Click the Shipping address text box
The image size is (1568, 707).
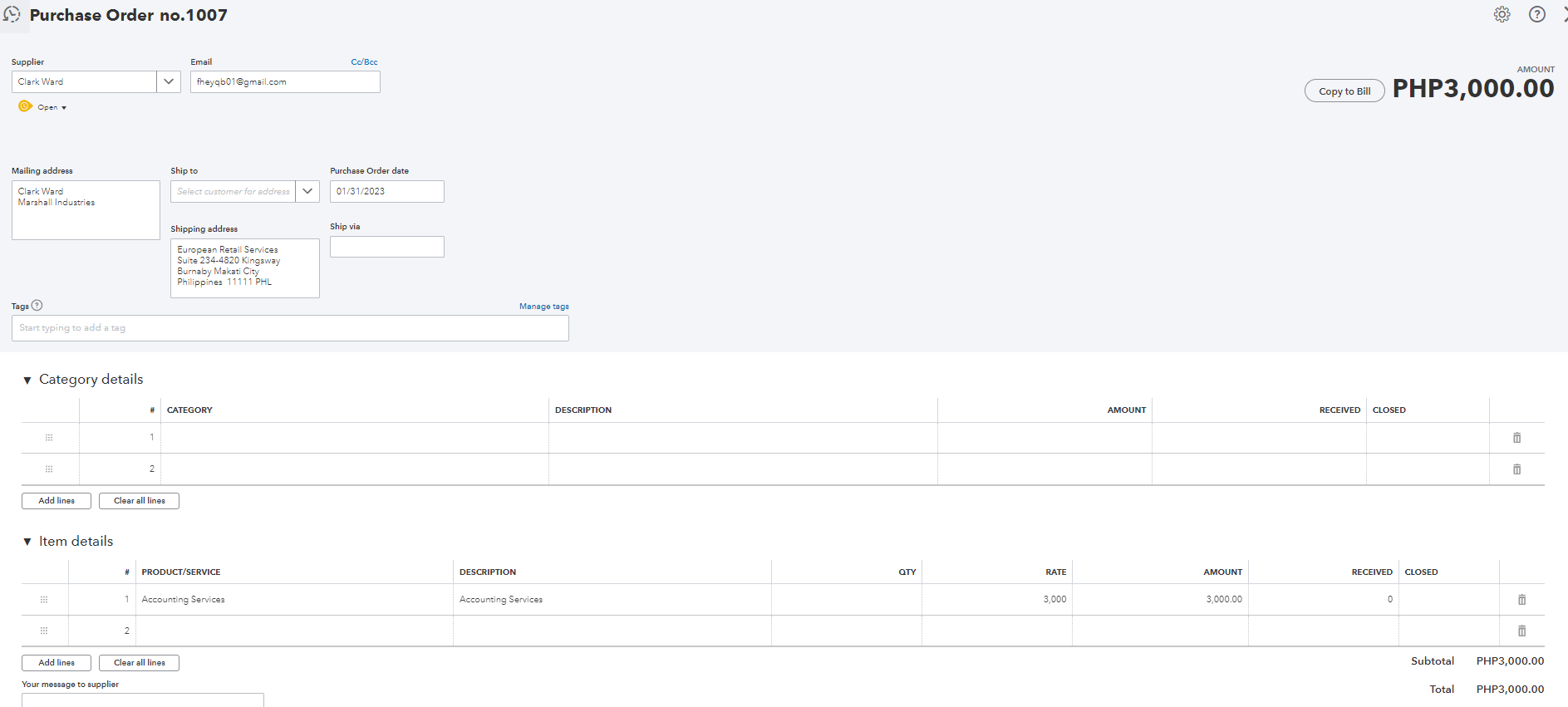click(x=245, y=268)
